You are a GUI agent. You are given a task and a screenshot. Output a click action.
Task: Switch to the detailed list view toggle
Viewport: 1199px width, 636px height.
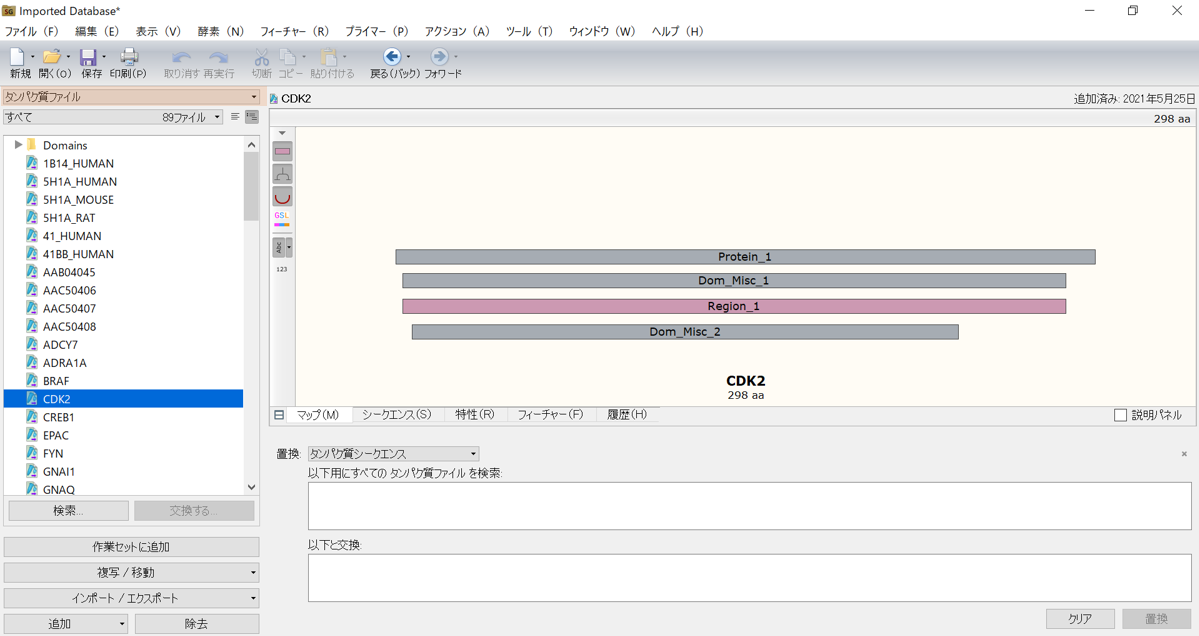[x=252, y=117]
